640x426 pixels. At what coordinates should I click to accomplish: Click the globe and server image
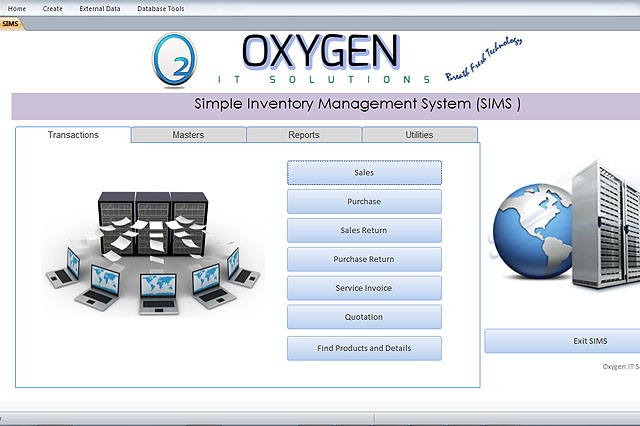564,226
